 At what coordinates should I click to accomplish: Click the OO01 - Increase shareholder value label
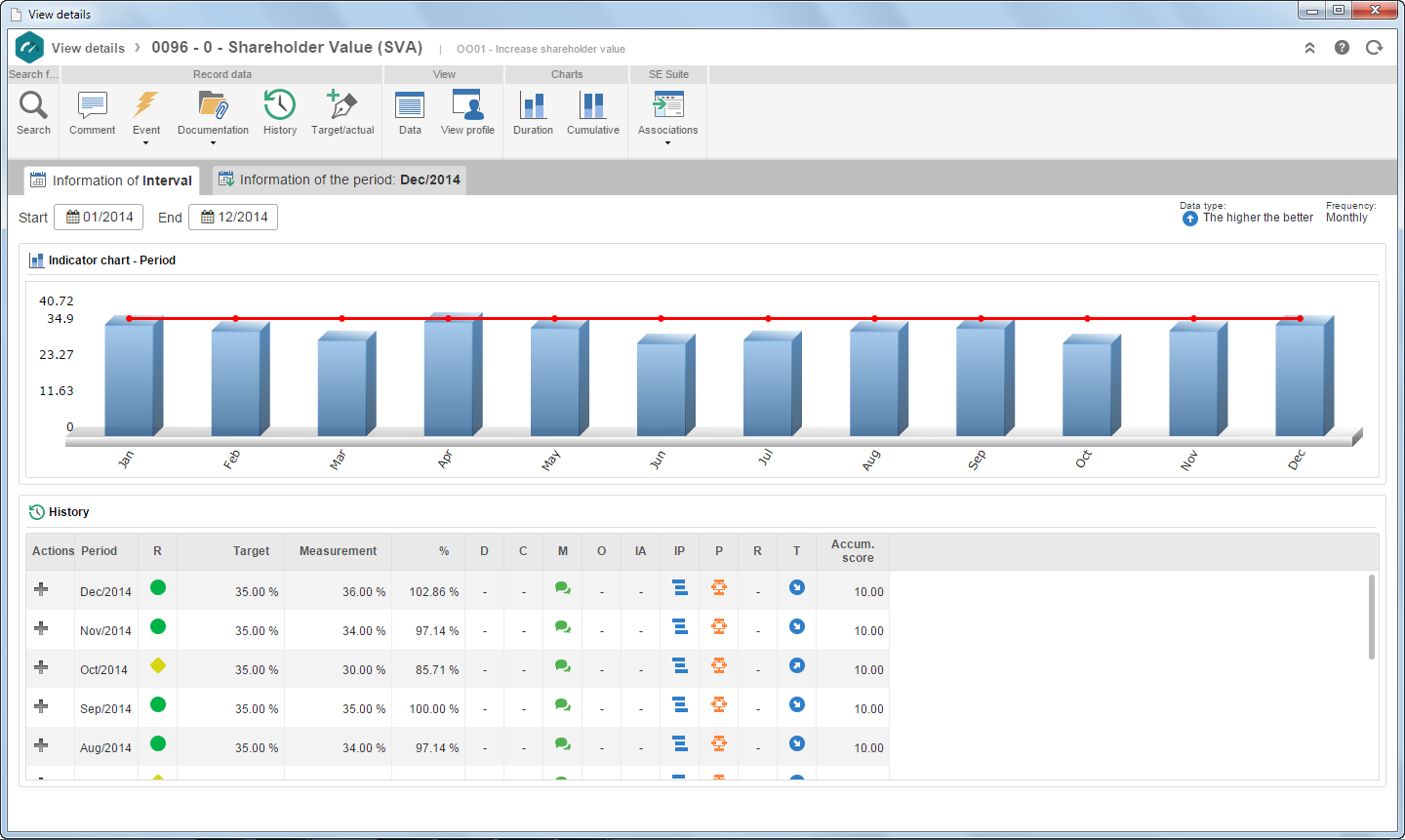point(541,49)
